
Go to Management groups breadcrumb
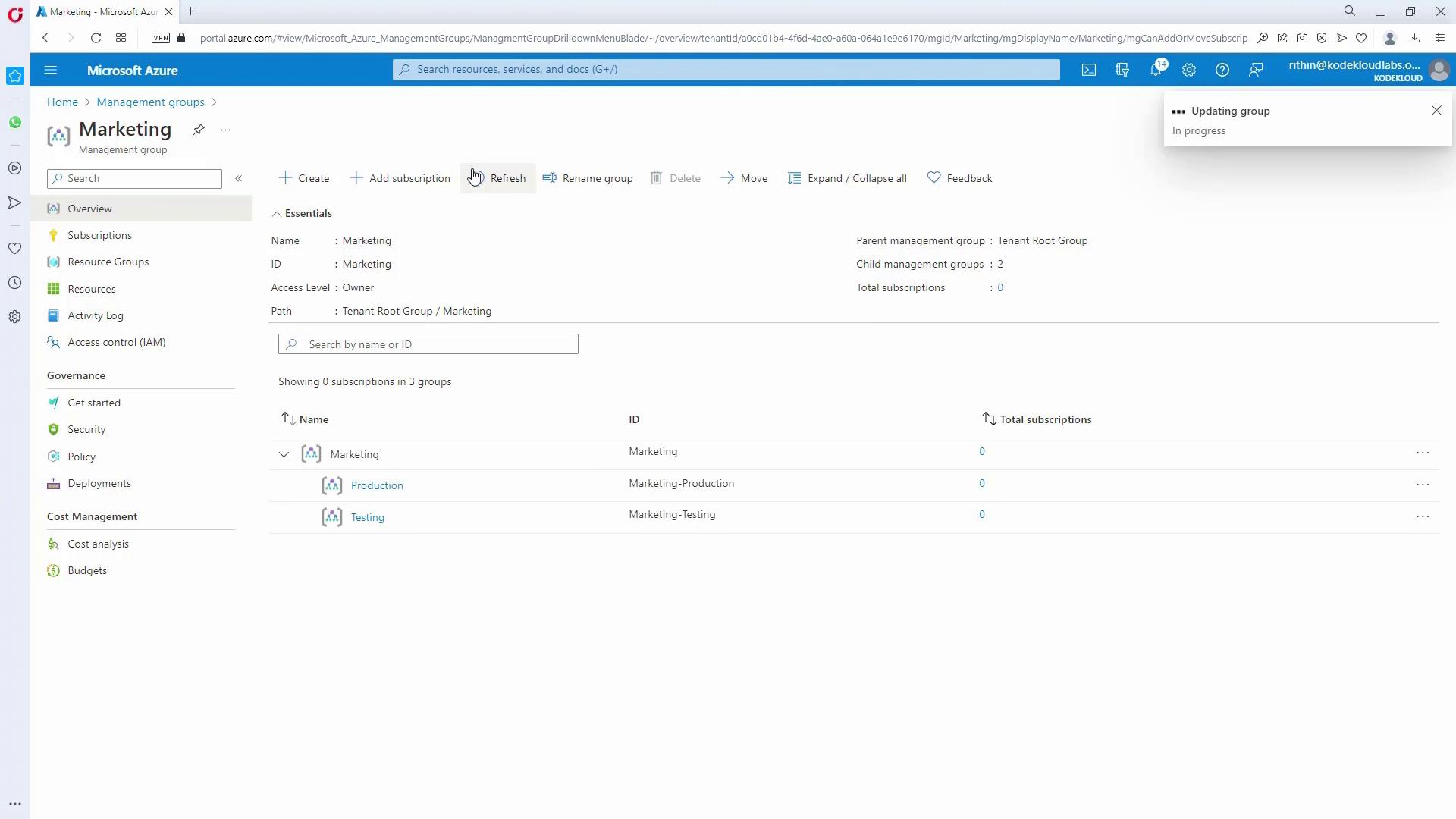[x=150, y=102]
